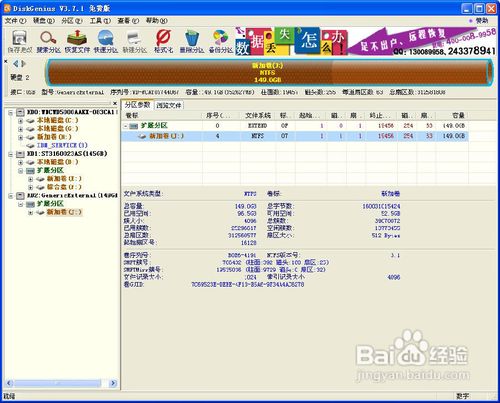500x403 pixels.
Task: Click the data recovery advertisement banner
Action: [x=365, y=41]
